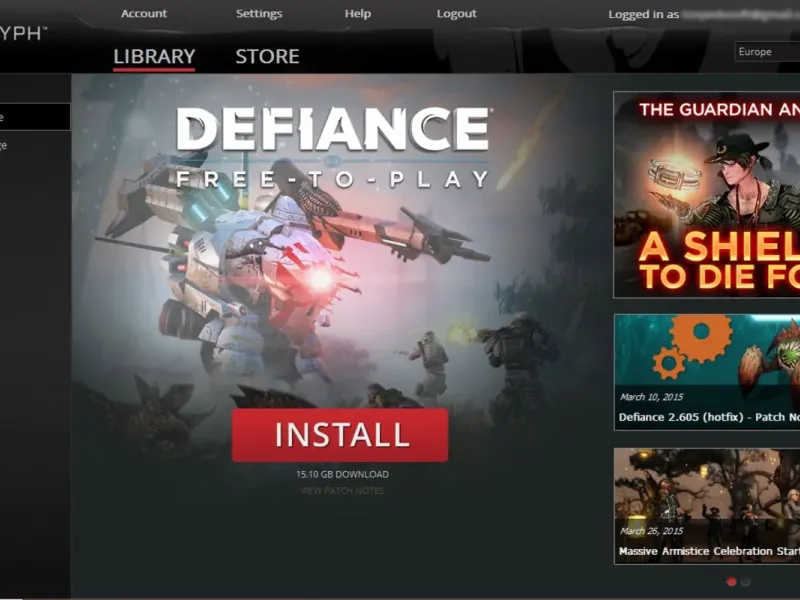Click the red INSTALL button
Viewport: 800px width, 600px height.
[340, 435]
